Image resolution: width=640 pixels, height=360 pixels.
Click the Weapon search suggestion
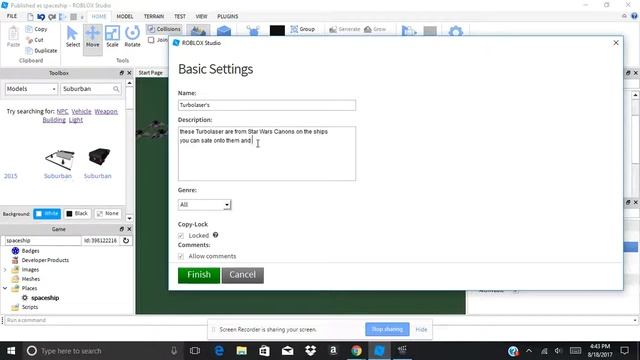click(x=106, y=111)
